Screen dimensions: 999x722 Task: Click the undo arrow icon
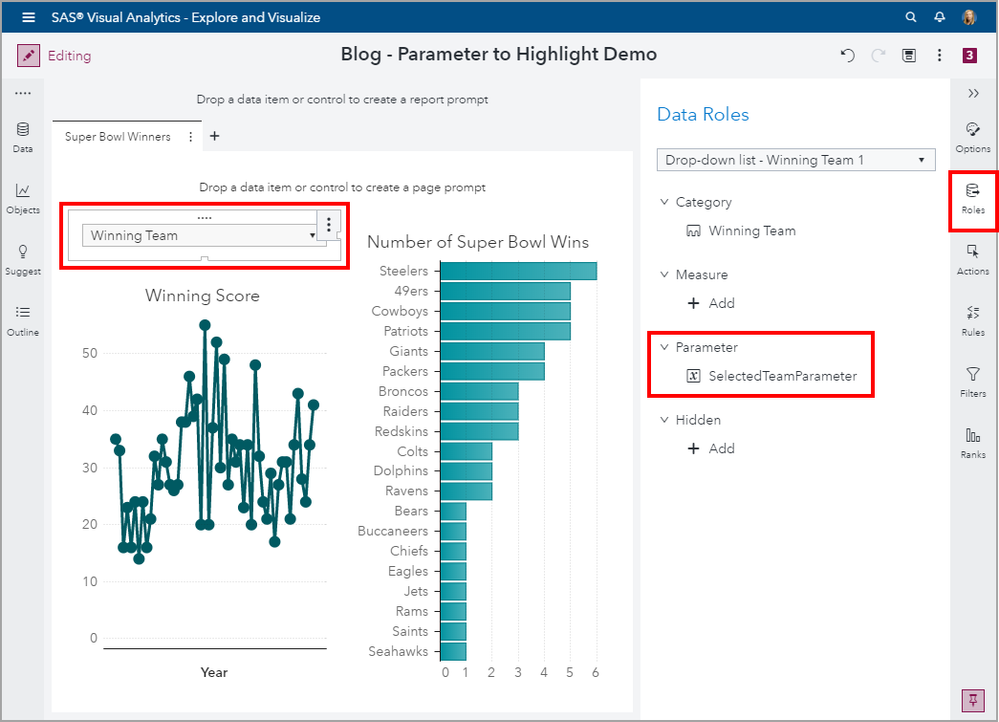tap(848, 56)
